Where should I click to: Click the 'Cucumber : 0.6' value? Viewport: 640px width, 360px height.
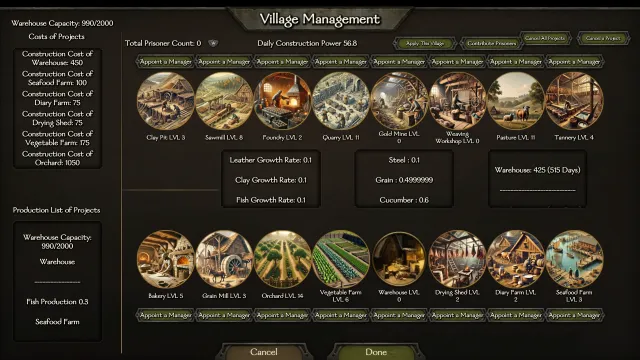click(x=404, y=200)
